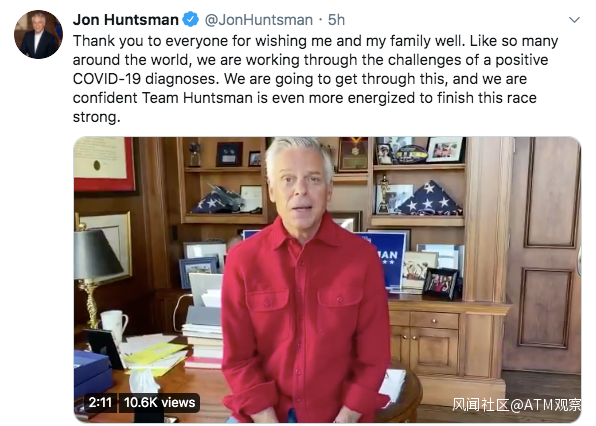Click the folded flag on the right shelf

(x=430, y=198)
